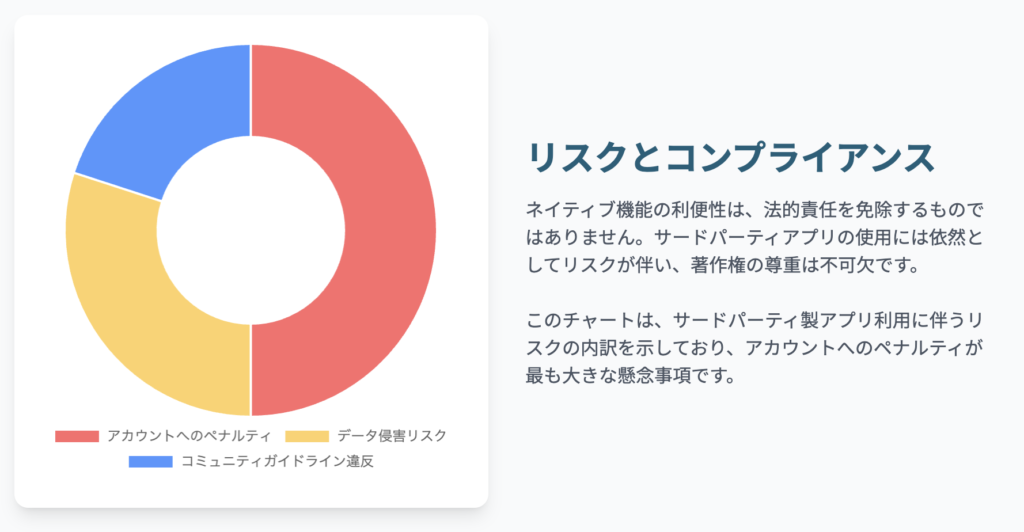Toggle the アカウントへのペナルティ legend label
The height and width of the screenshot is (532, 1024).
[189, 436]
